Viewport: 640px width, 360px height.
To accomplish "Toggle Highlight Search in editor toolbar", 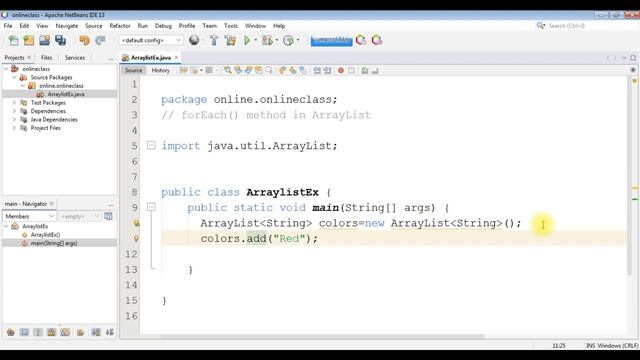I will 258,70.
